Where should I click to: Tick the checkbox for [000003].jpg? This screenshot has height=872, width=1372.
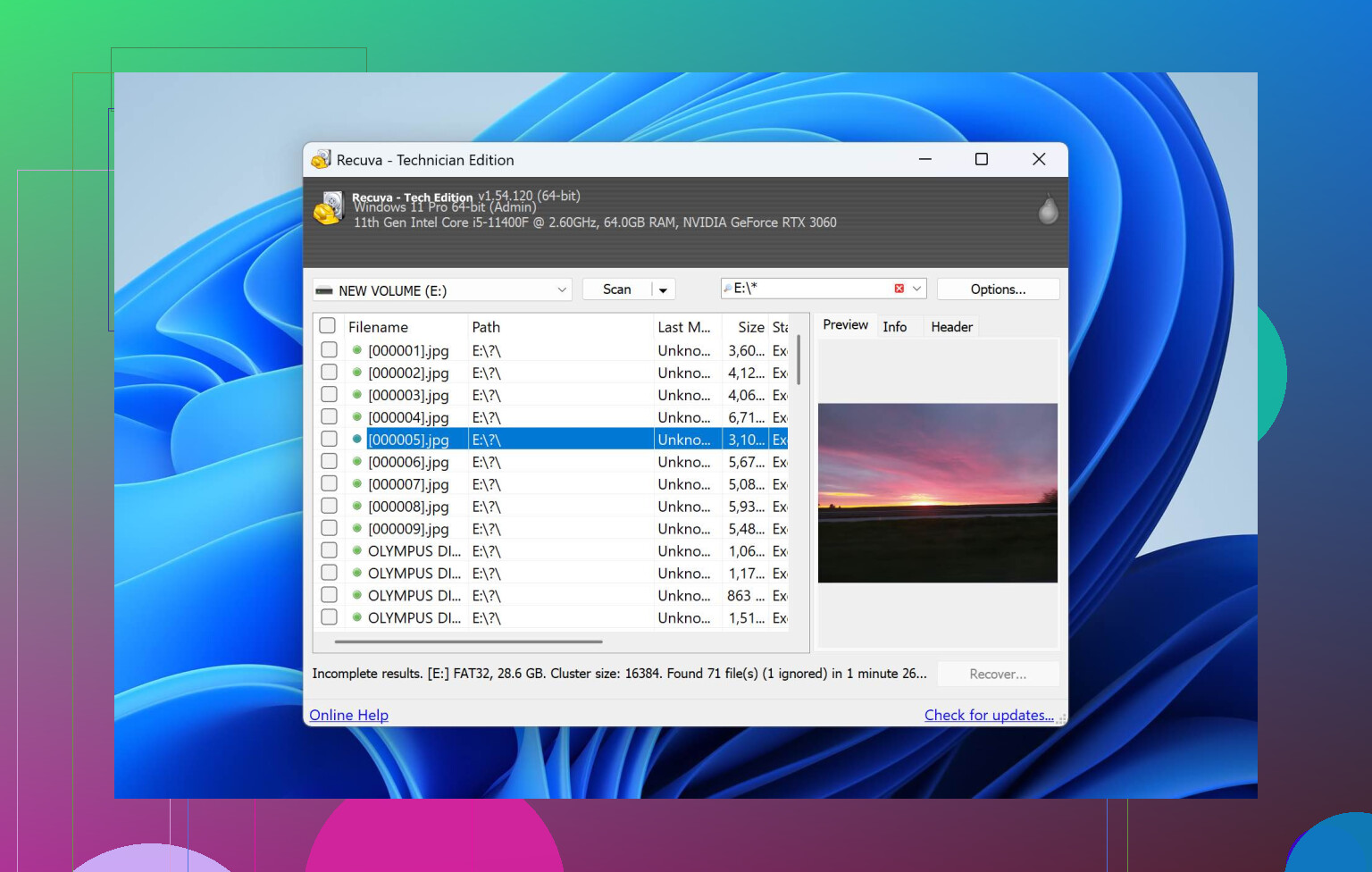329,394
